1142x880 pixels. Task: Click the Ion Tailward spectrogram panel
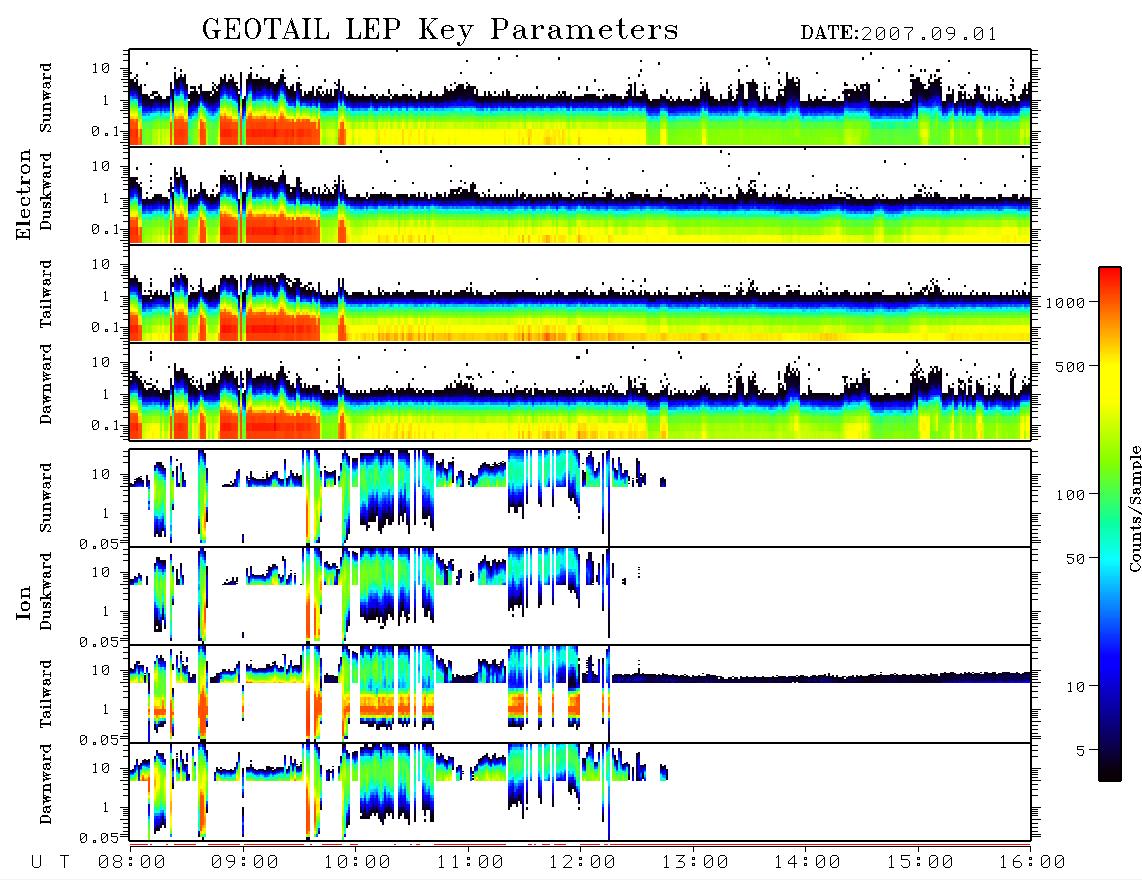(580, 694)
